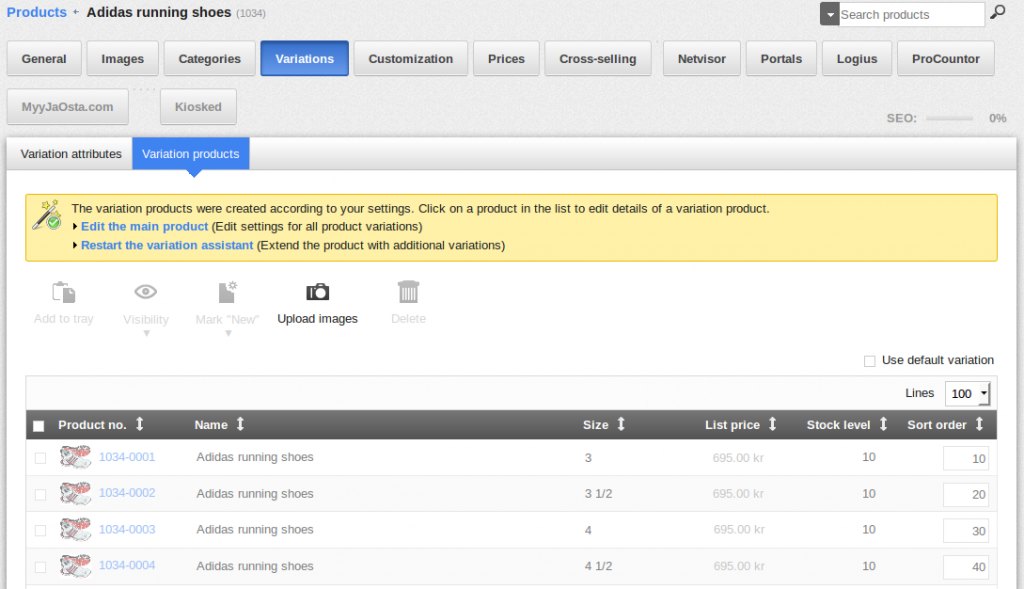The width and height of the screenshot is (1024, 589).
Task: Switch to the General tab
Action: [44, 59]
